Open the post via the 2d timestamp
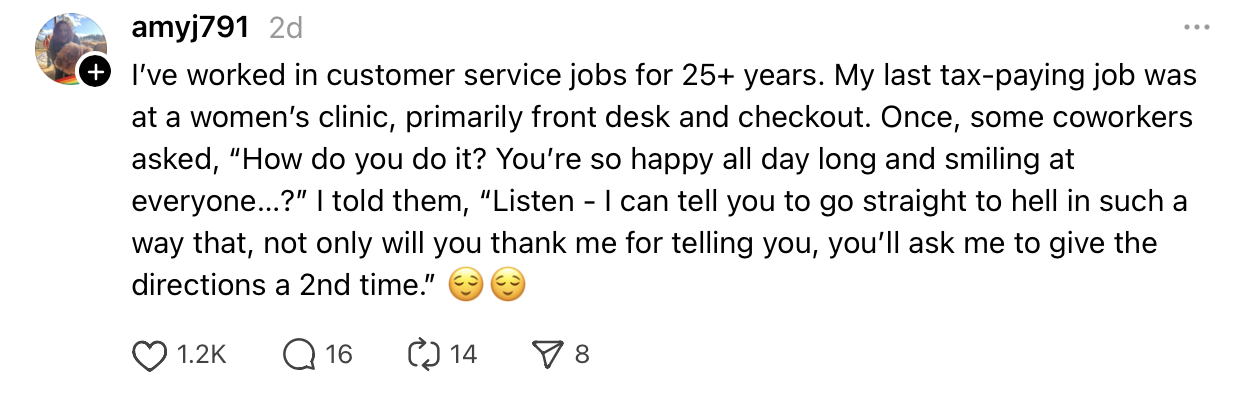 pos(286,29)
